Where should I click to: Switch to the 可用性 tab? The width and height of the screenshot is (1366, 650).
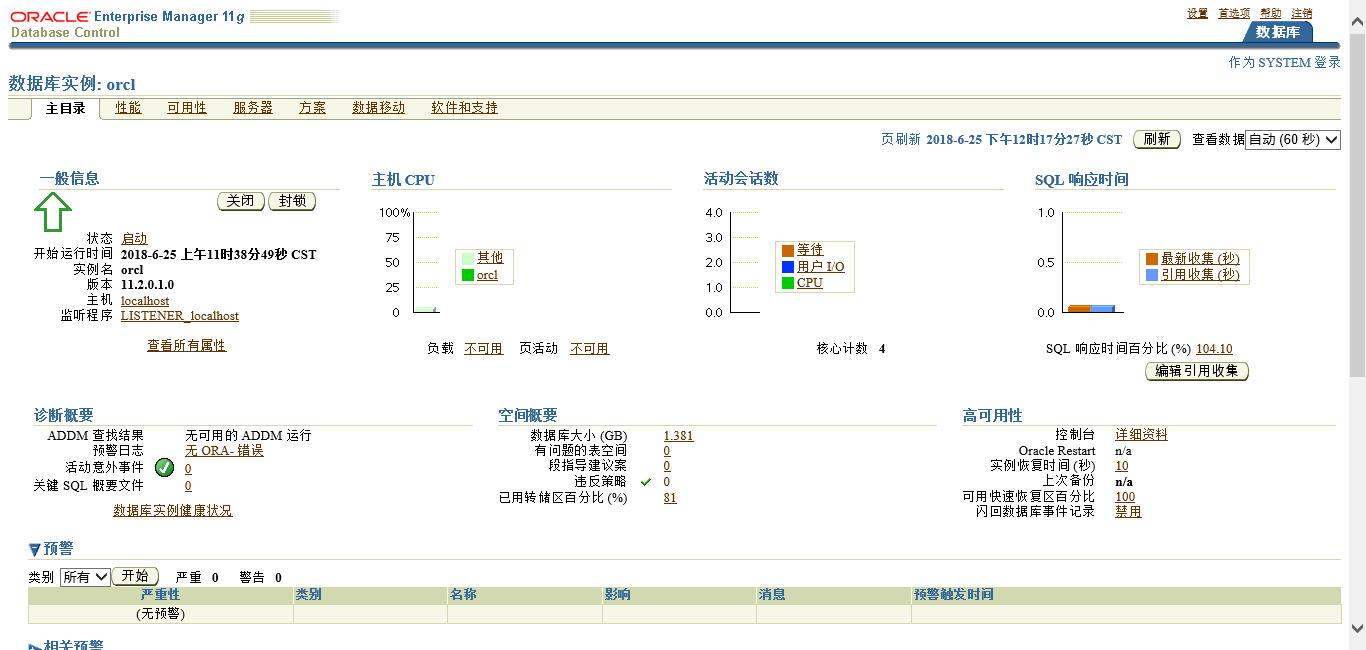coord(187,108)
